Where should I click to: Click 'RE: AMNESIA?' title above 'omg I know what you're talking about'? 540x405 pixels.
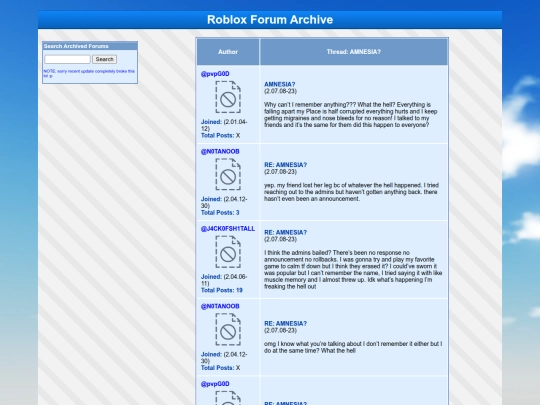[x=285, y=323]
